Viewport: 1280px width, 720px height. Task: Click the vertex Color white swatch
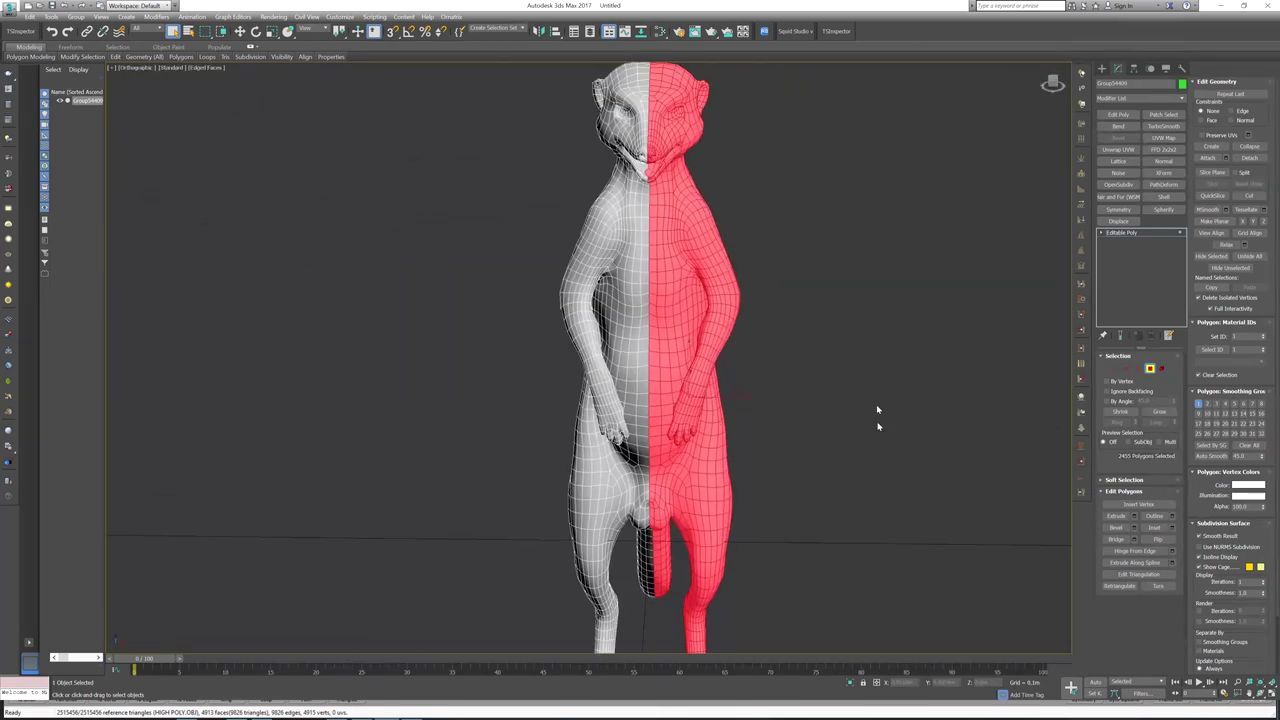tap(1248, 485)
